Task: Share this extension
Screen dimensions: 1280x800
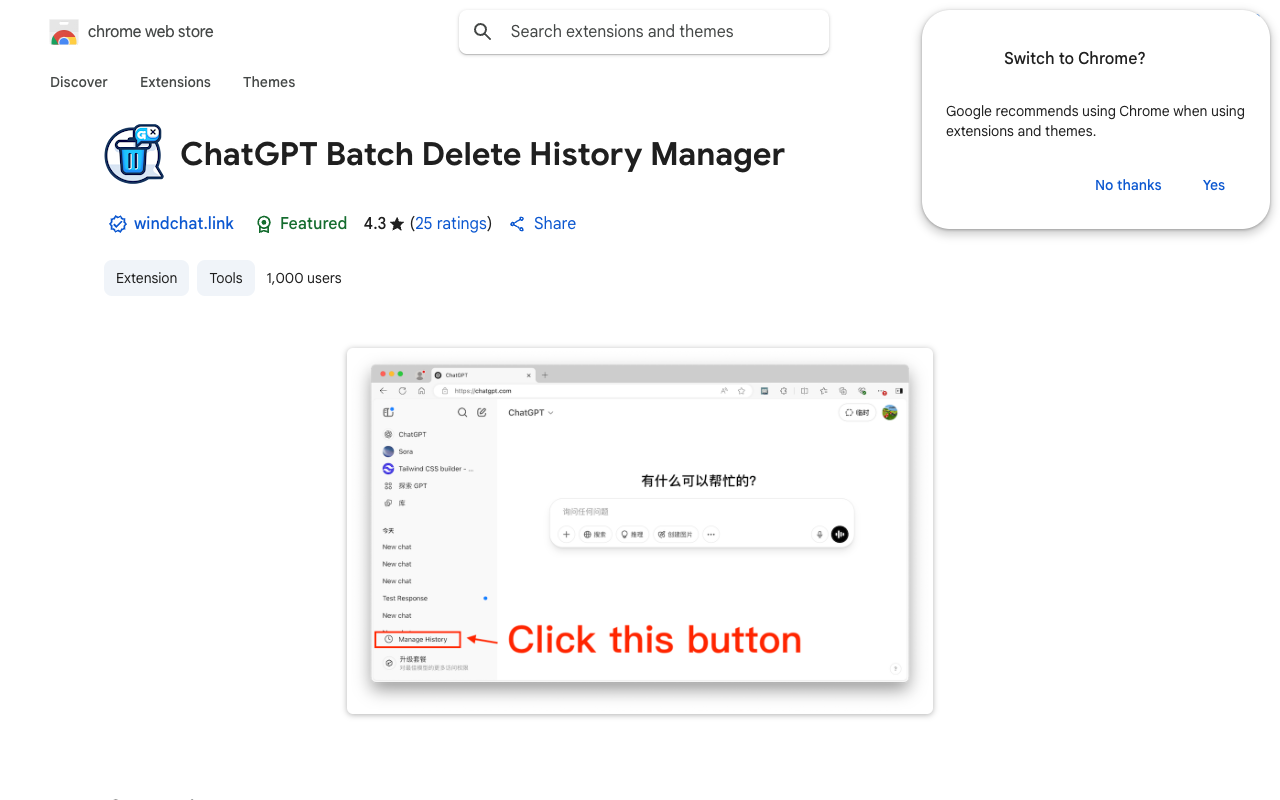Action: click(x=543, y=224)
